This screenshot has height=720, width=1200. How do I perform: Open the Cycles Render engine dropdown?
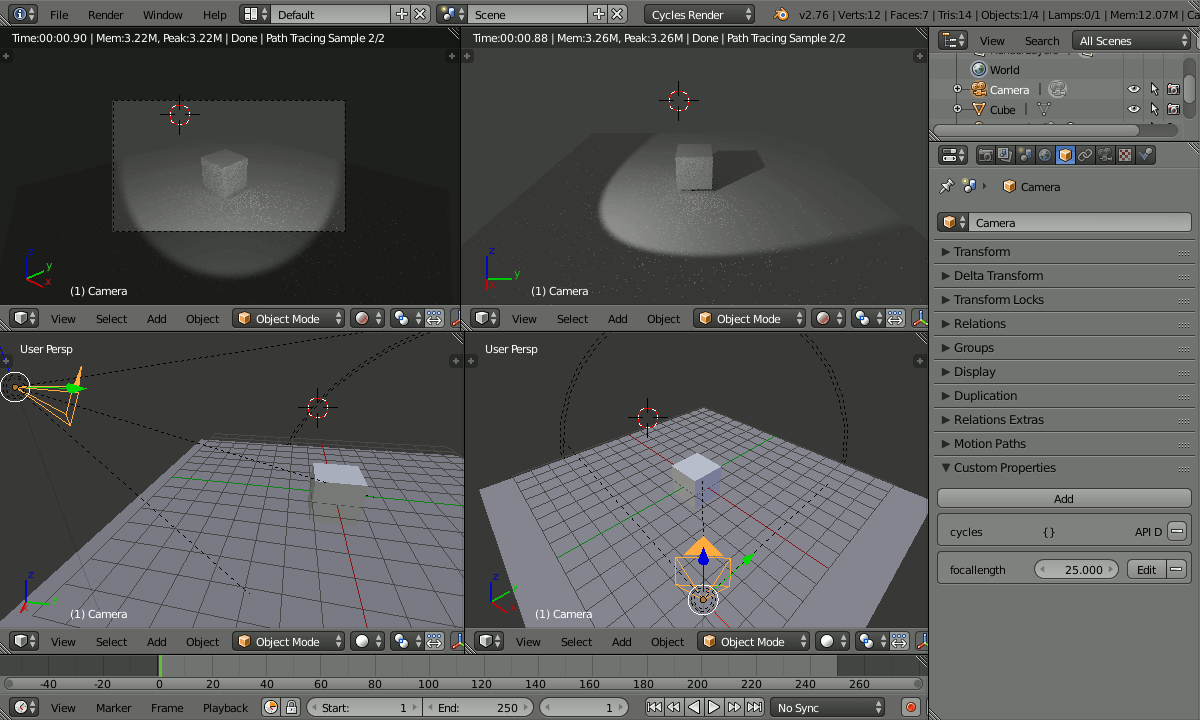699,14
